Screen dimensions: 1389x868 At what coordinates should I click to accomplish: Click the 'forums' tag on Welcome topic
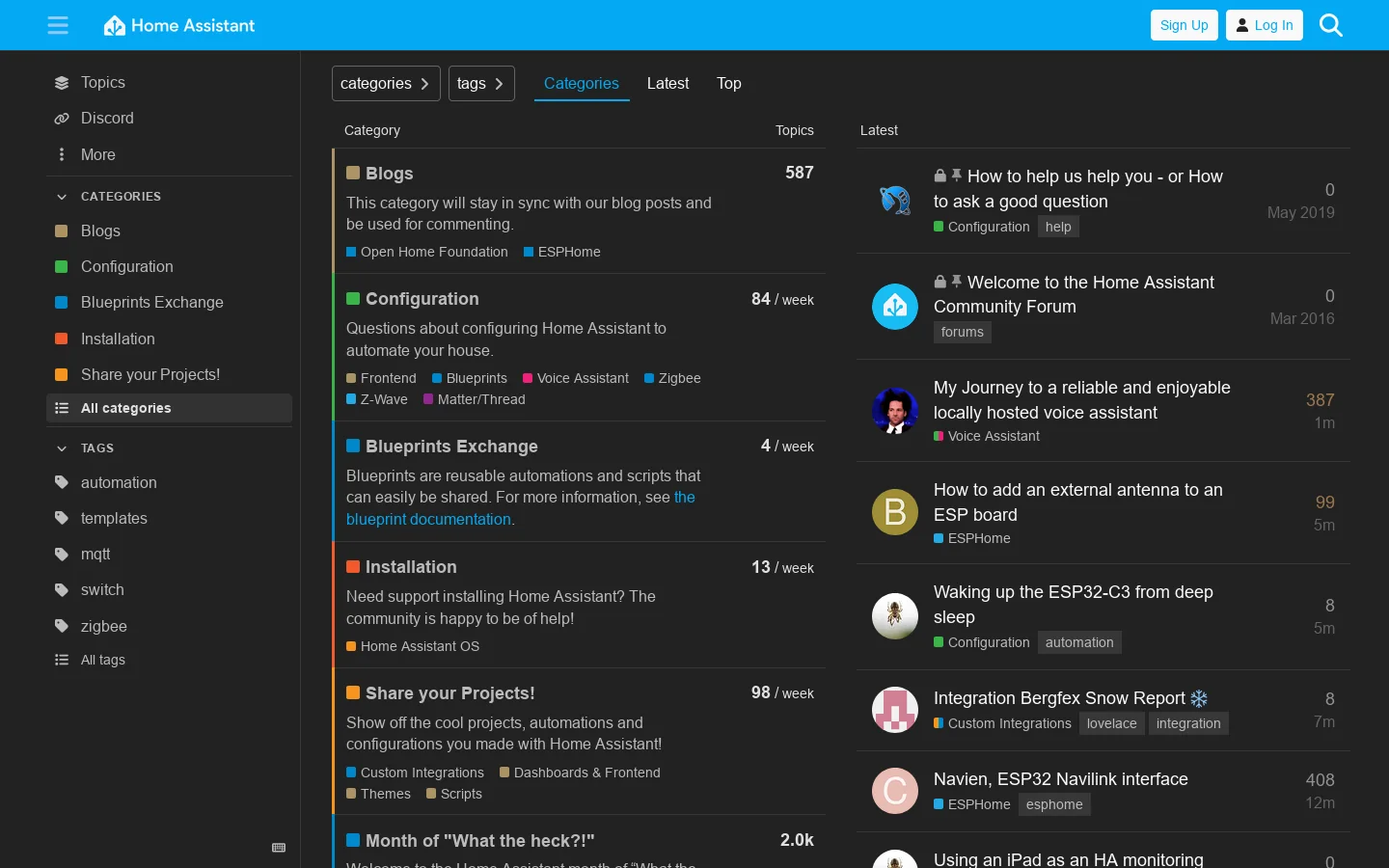tap(963, 332)
